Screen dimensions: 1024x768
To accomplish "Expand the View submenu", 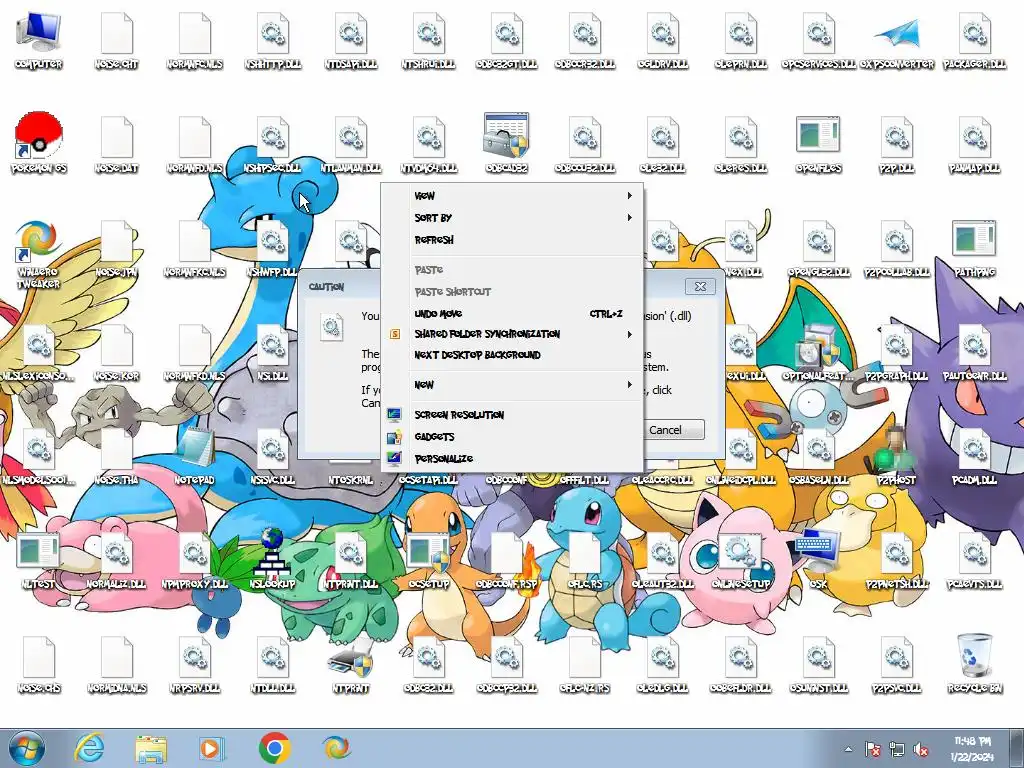I will click(512, 195).
